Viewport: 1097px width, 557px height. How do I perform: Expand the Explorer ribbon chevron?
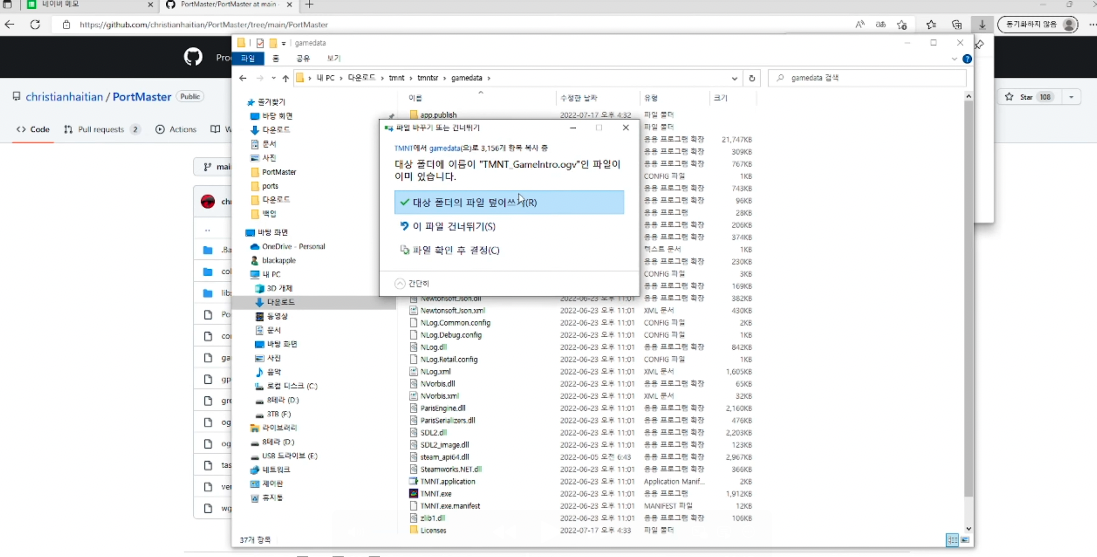tap(956, 59)
